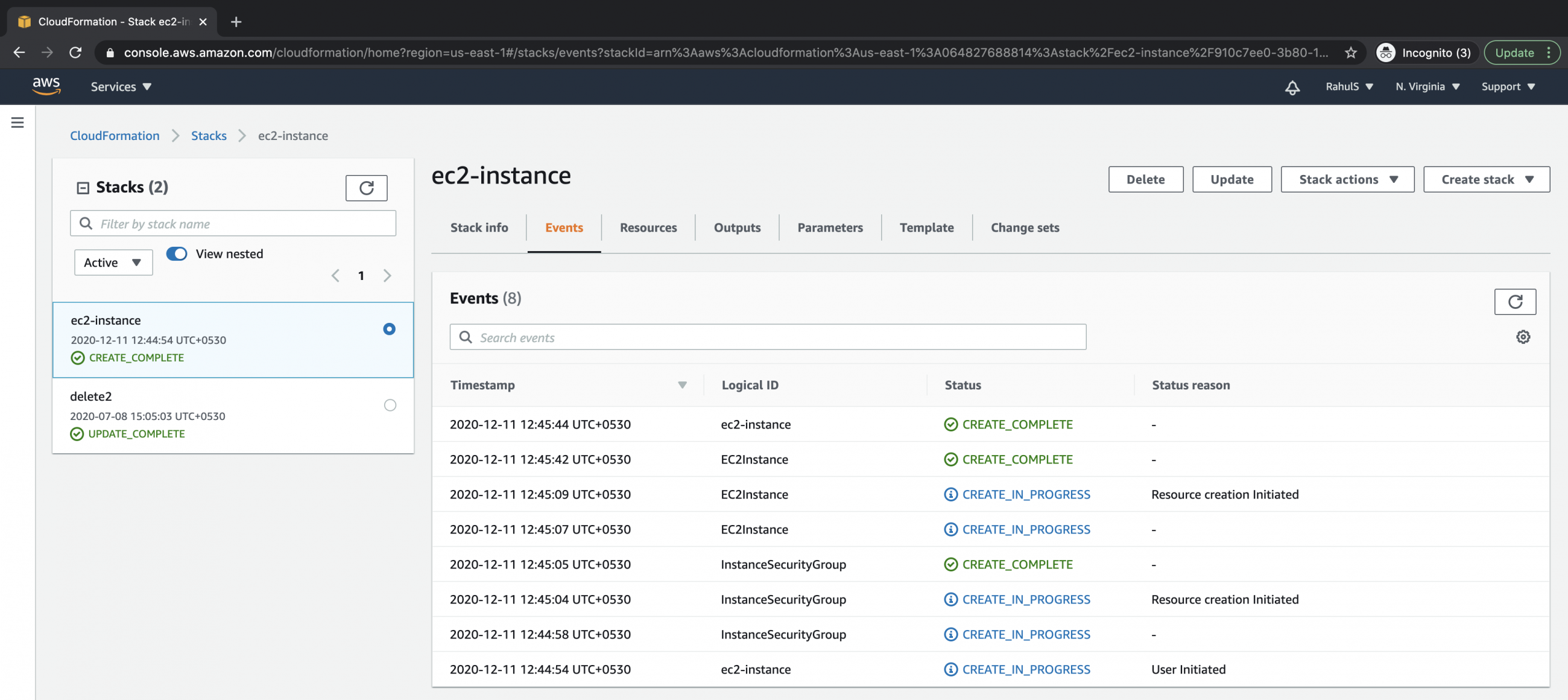Click the ec2-instance CREATE_COMPLETE status in Stacks panel
The image size is (1568, 700).
pos(127,358)
